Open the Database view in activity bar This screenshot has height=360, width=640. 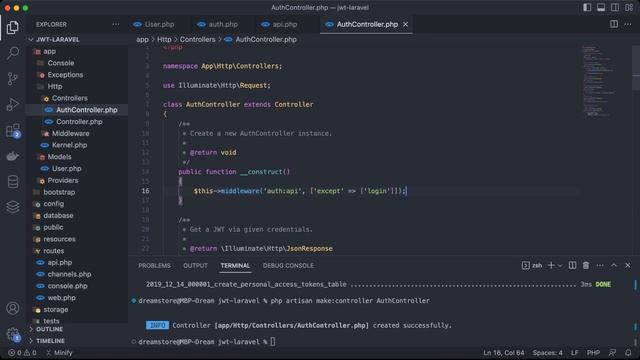point(13,182)
